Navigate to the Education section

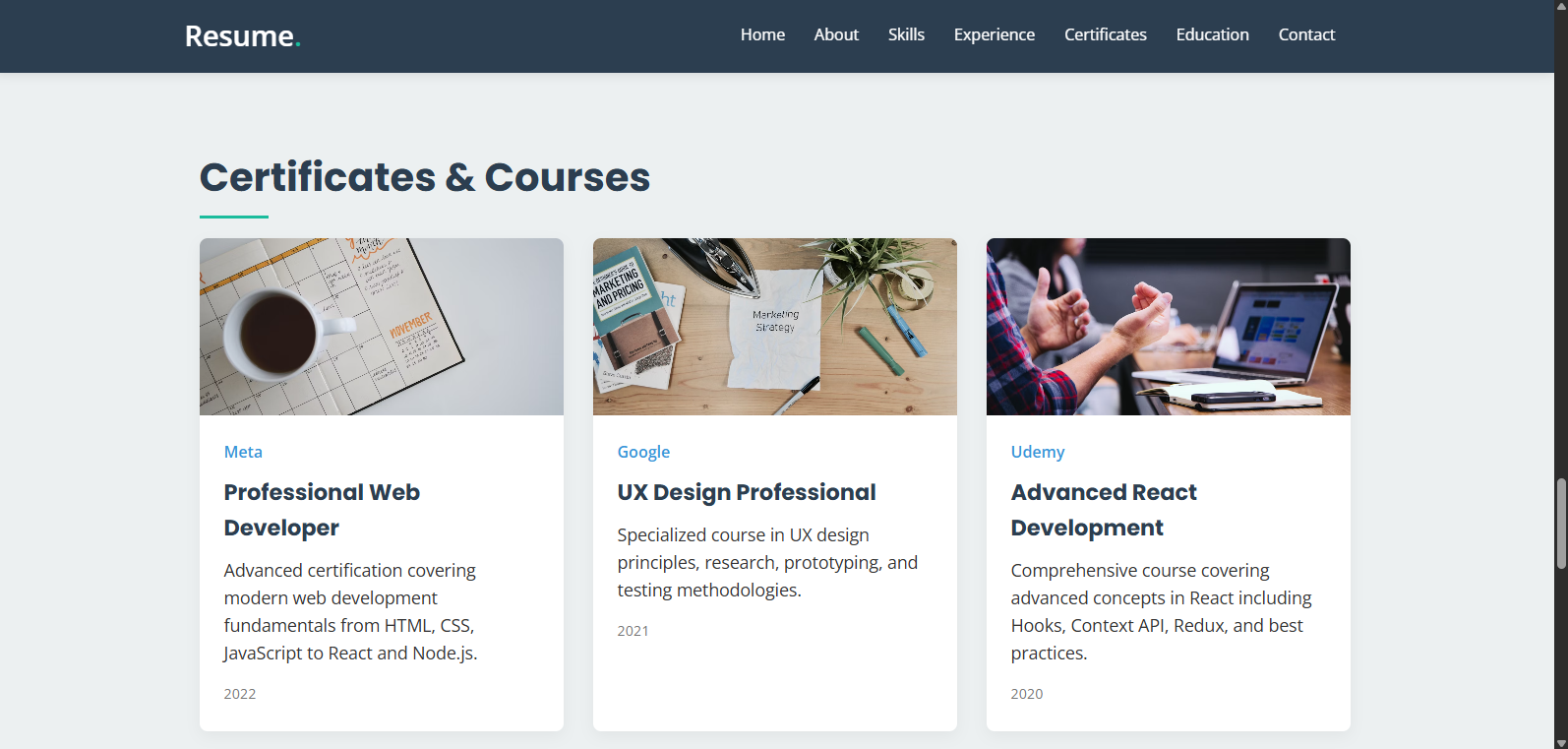click(x=1212, y=34)
